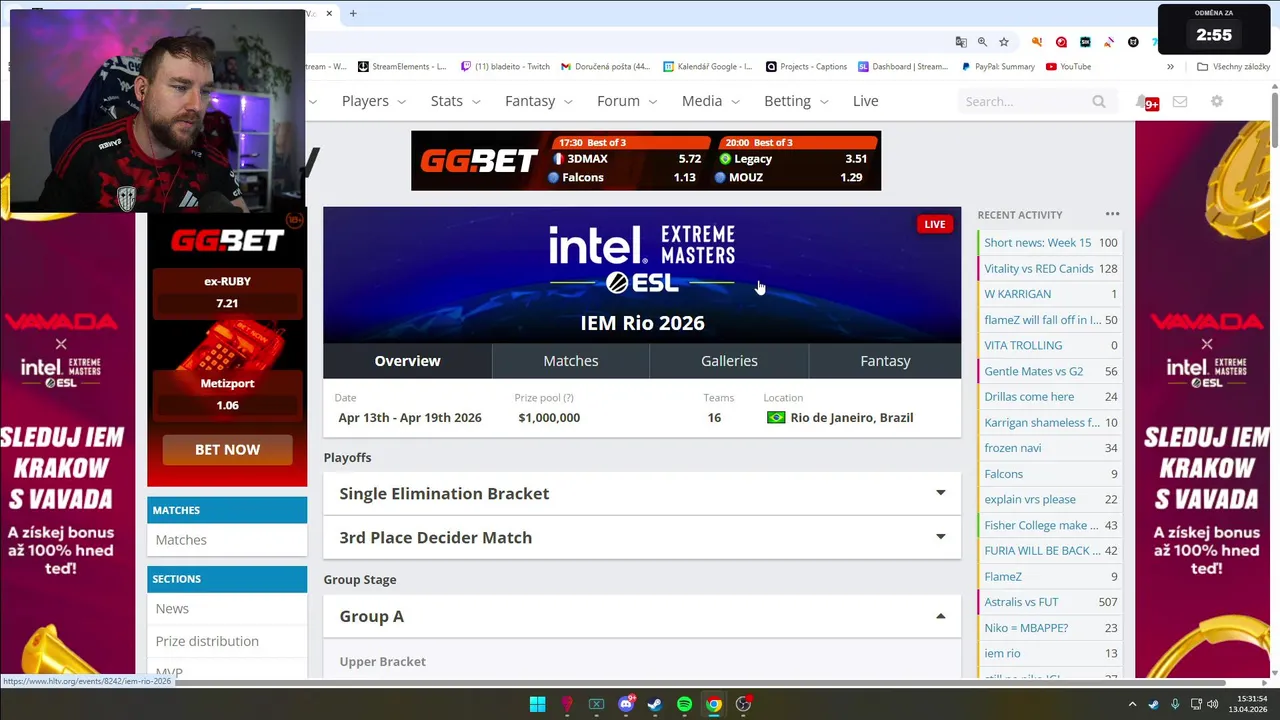Open the Betting dropdown menu
This screenshot has height=720, width=1280.
point(797,101)
